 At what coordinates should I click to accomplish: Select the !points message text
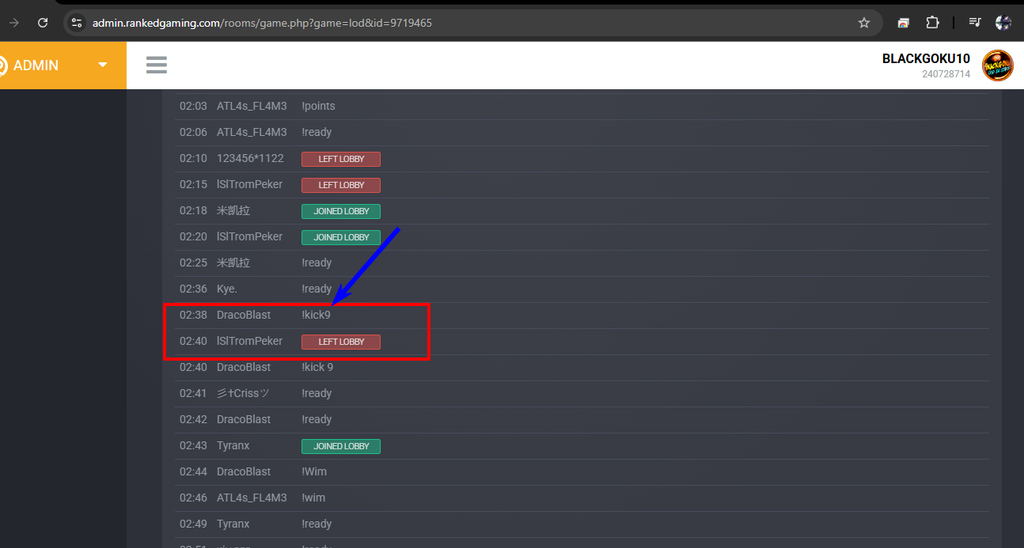point(318,106)
